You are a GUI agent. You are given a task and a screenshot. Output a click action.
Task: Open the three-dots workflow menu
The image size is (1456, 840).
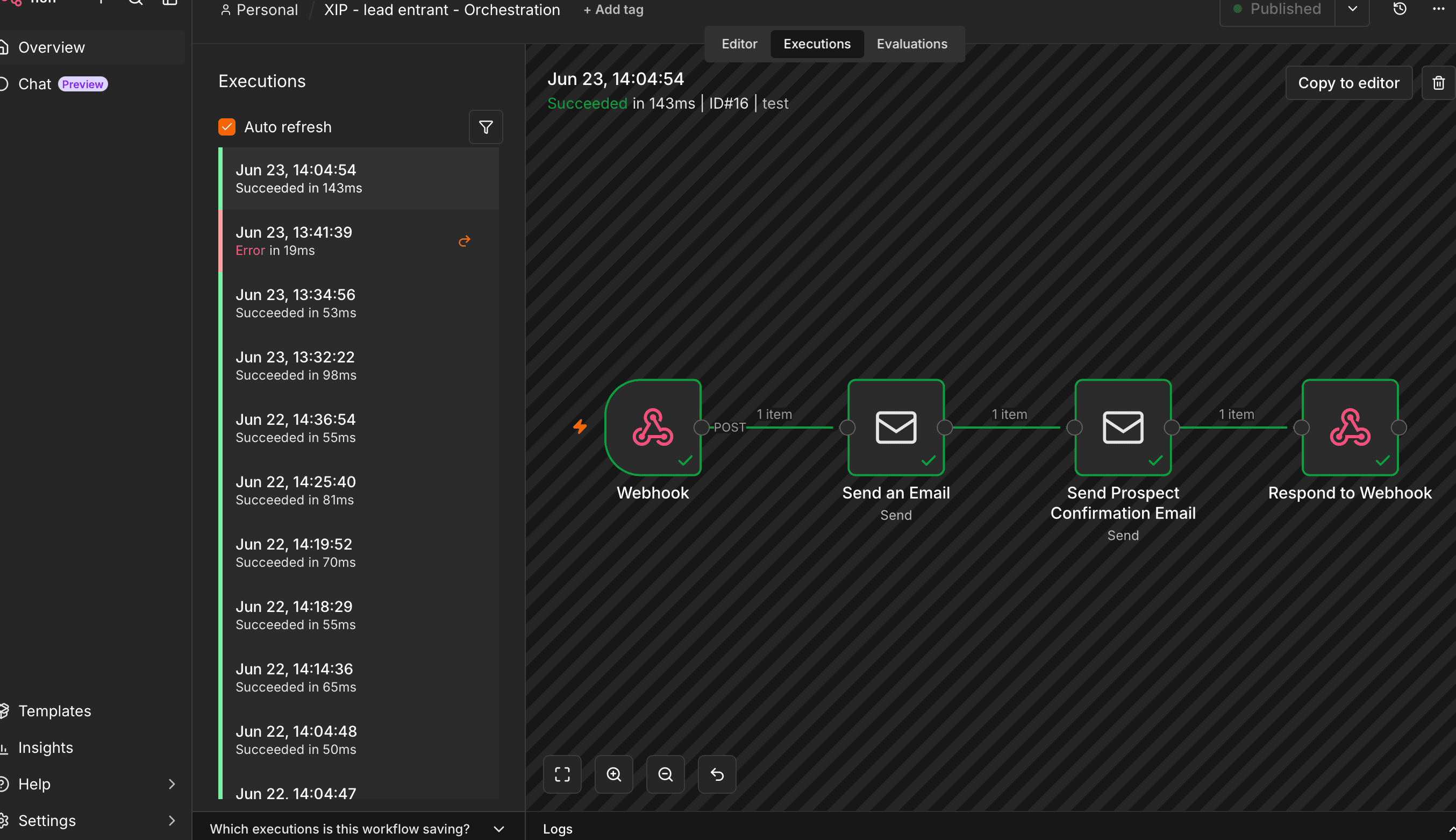(1438, 9)
